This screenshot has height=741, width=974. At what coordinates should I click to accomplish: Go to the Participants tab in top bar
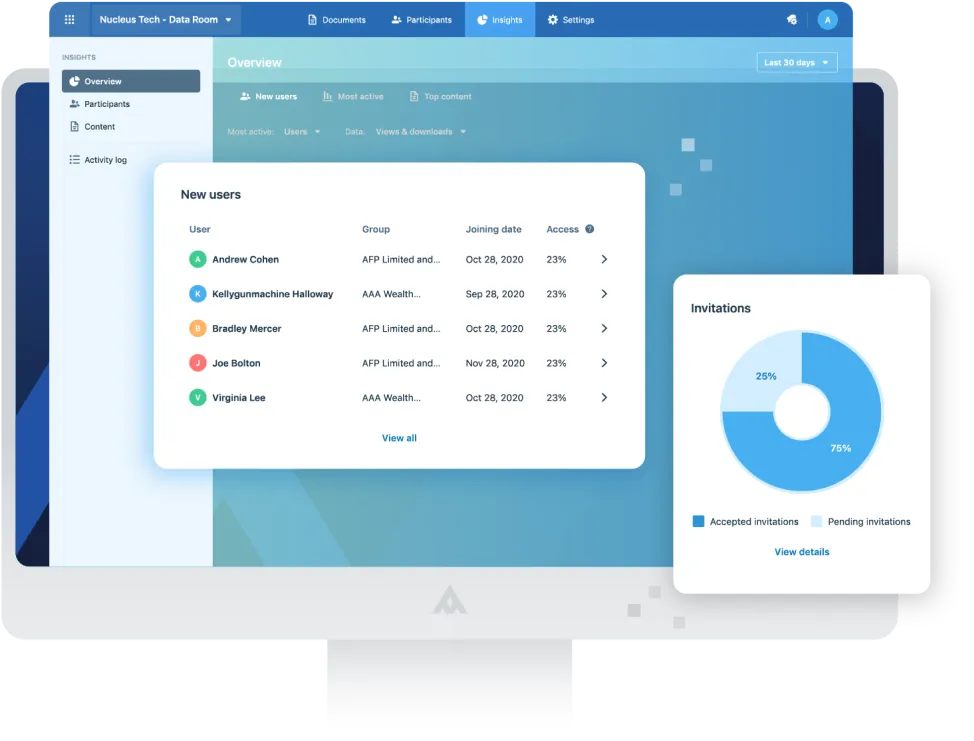[422, 20]
